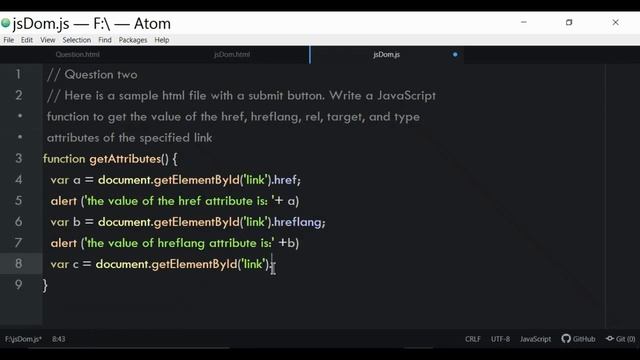
Task: Click the F:\jsDom.js* file path in status bar
Action: coord(23,339)
